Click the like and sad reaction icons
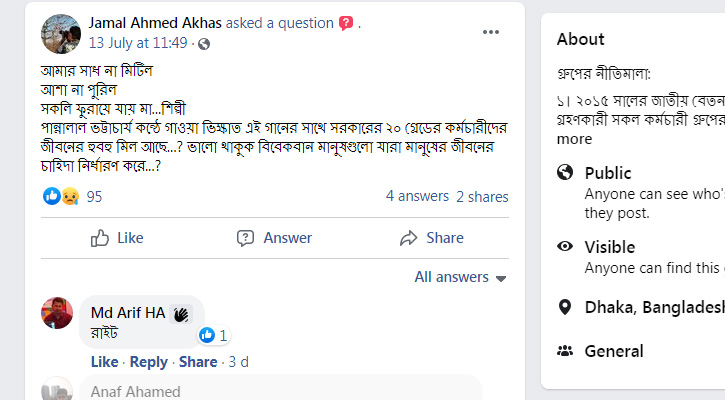The image size is (725, 400). click(x=61, y=197)
